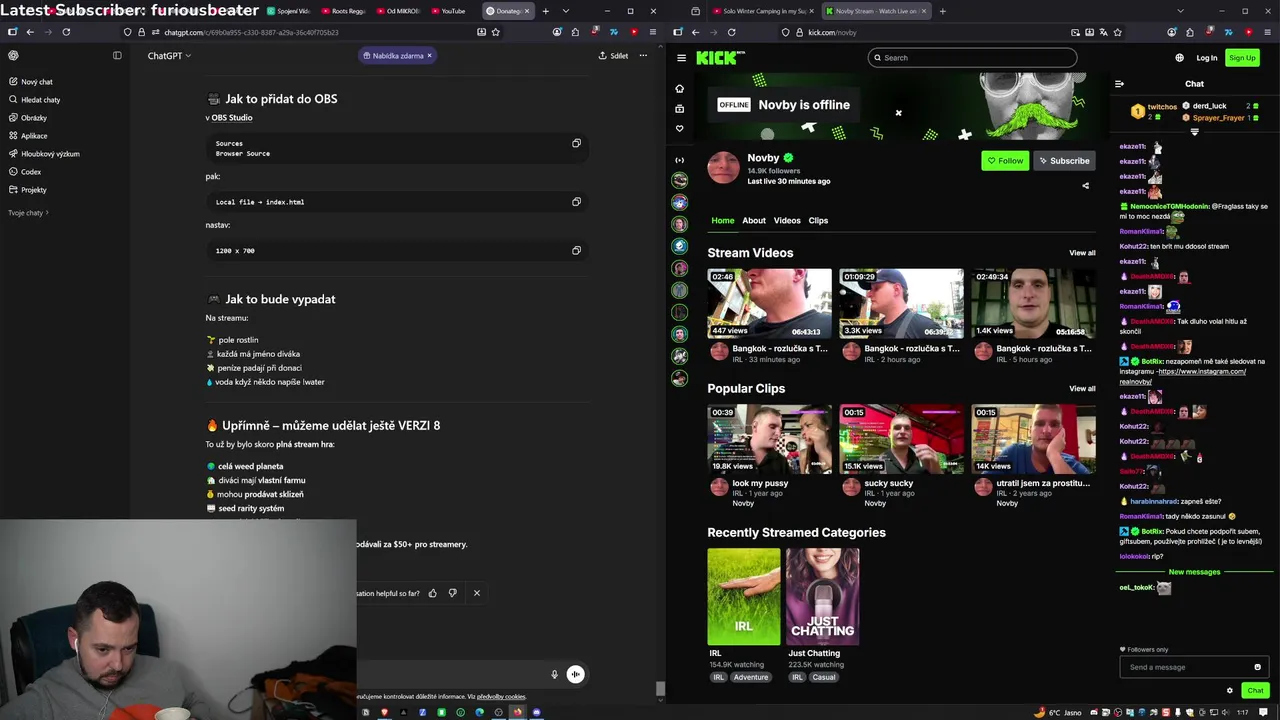Switch to the YouTube tab in left browser
Screen dimensions: 1280x720
pyautogui.click(x=448, y=11)
